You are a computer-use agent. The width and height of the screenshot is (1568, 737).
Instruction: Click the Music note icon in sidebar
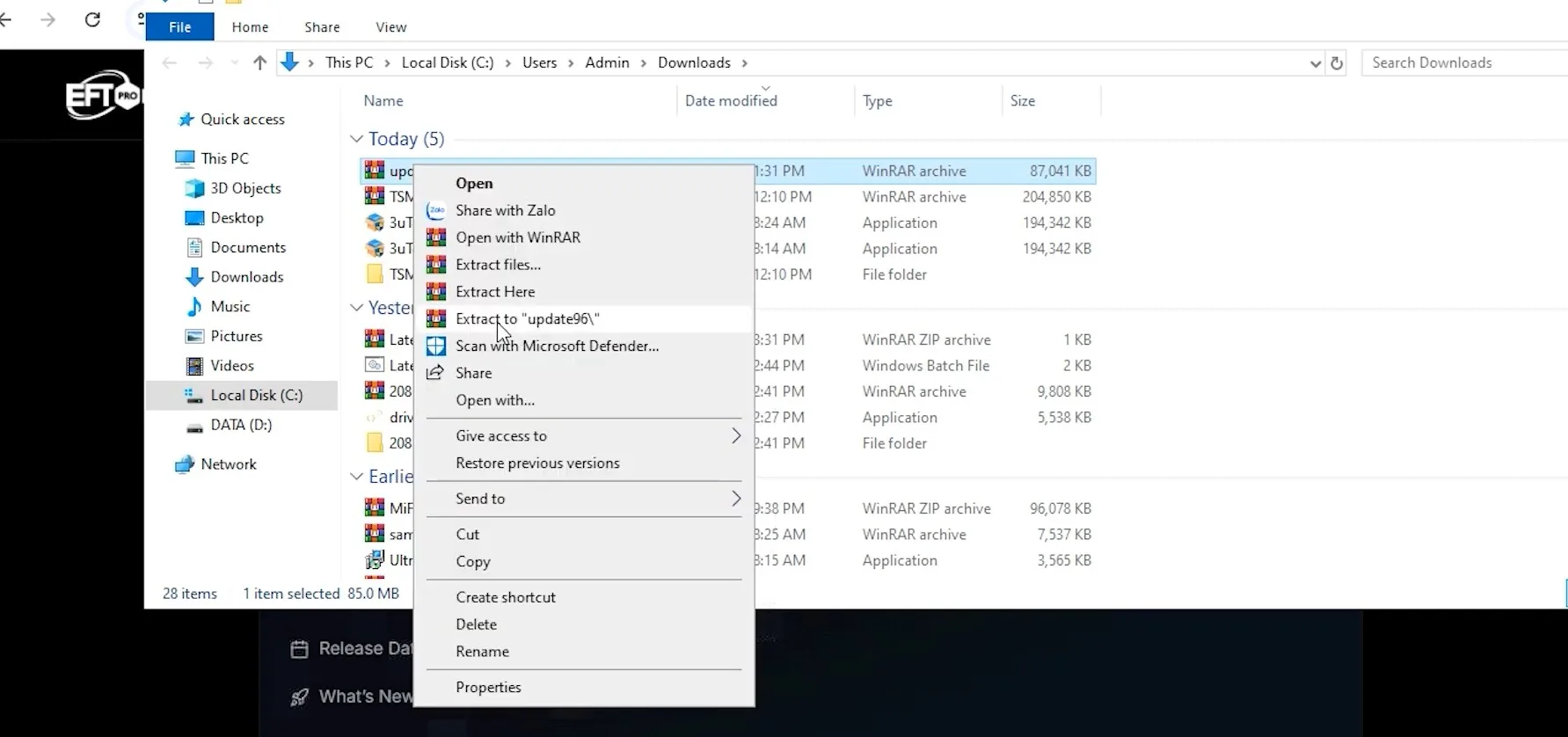pyautogui.click(x=194, y=306)
